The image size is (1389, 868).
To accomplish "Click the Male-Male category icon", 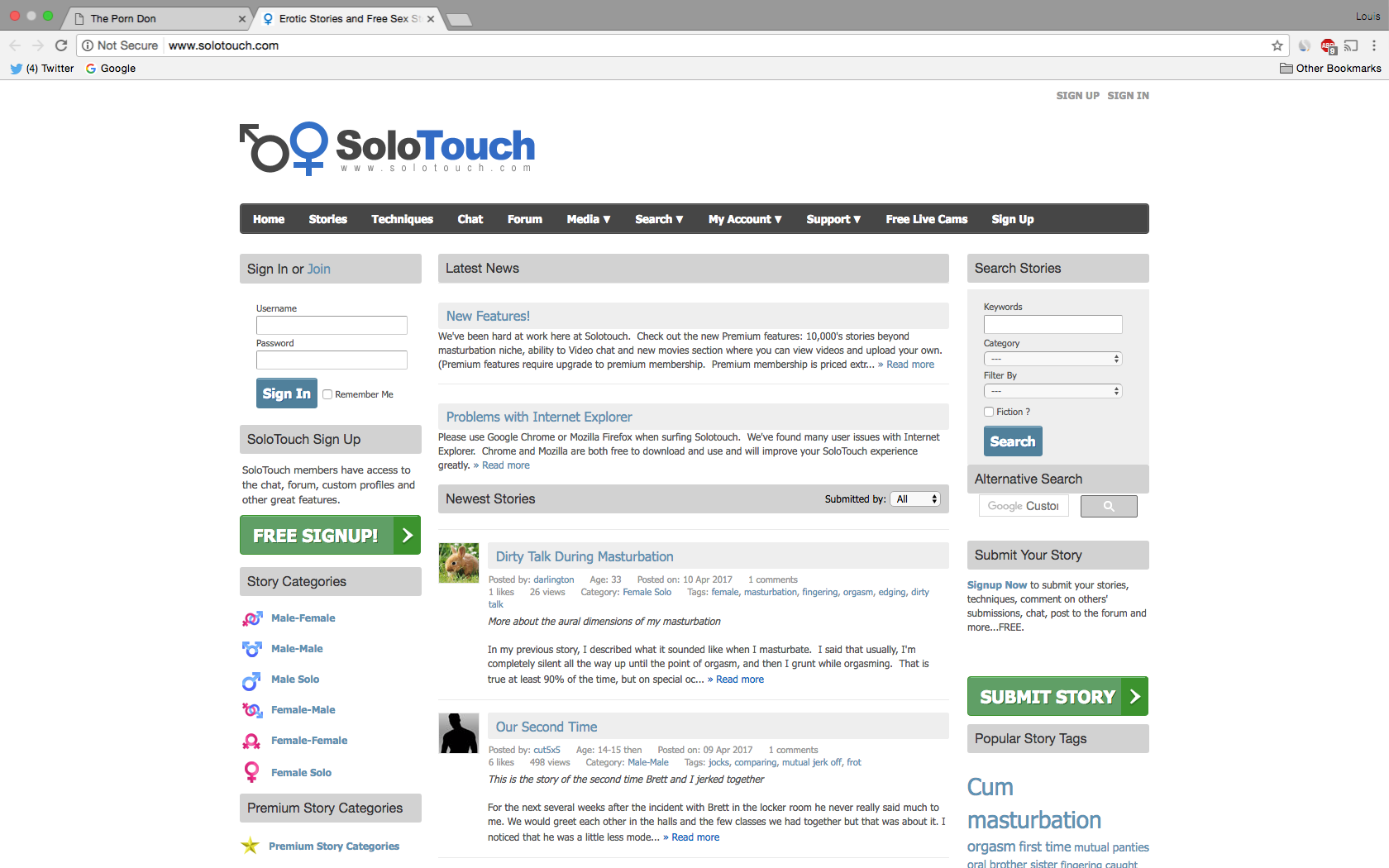I will [x=252, y=649].
